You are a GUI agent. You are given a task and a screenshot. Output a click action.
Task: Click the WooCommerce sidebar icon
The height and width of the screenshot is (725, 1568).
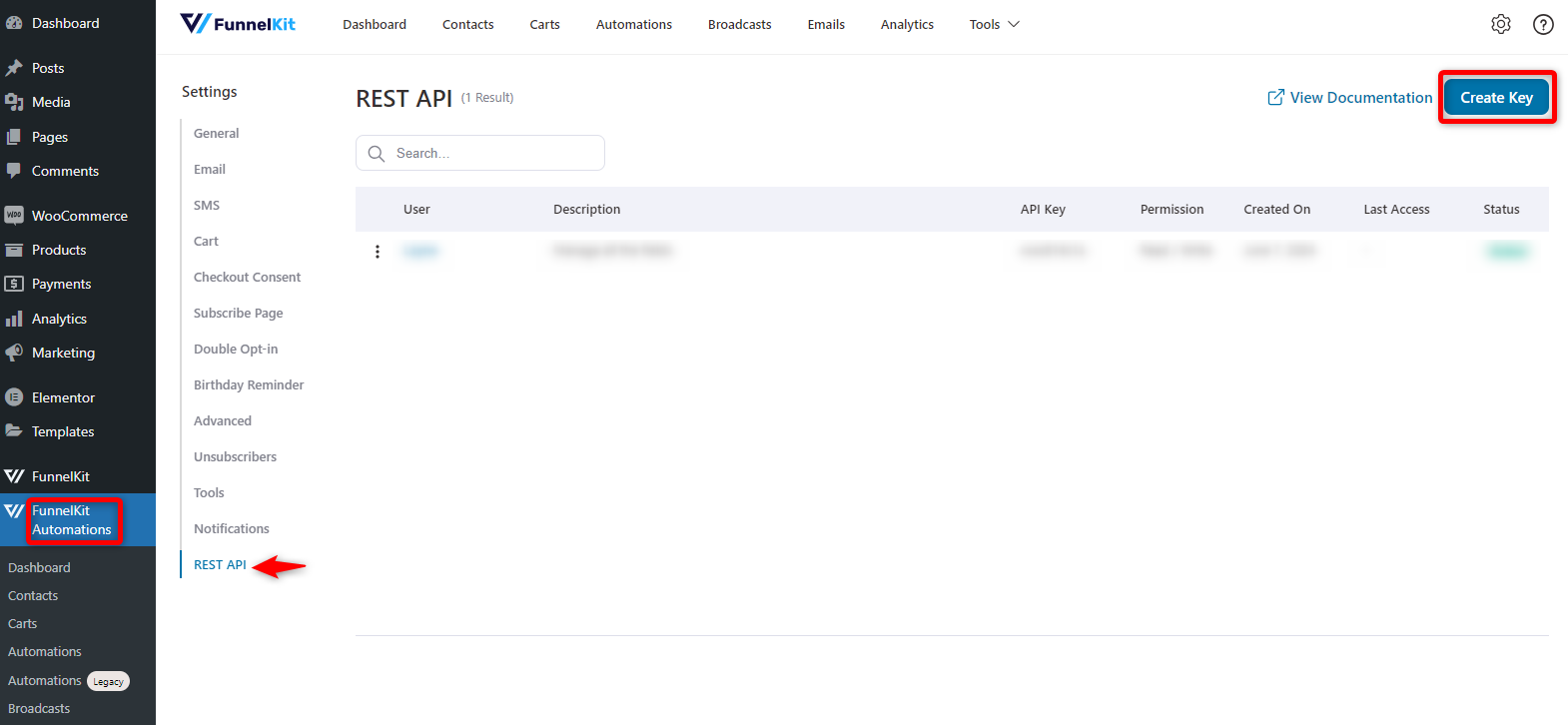pyautogui.click(x=14, y=216)
